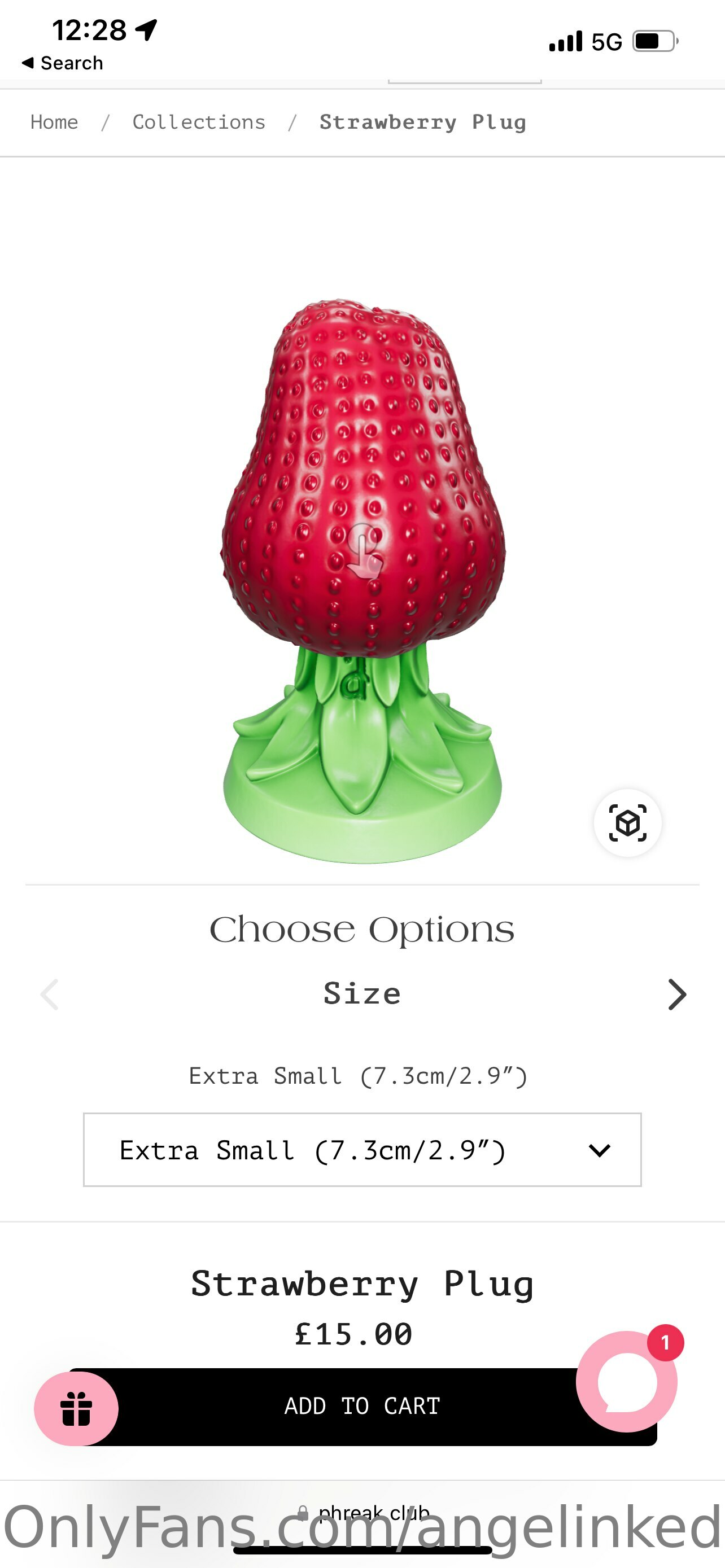Viewport: 725px width, 1568px height.
Task: Tap the location arrow in the status bar
Action: tap(146, 29)
